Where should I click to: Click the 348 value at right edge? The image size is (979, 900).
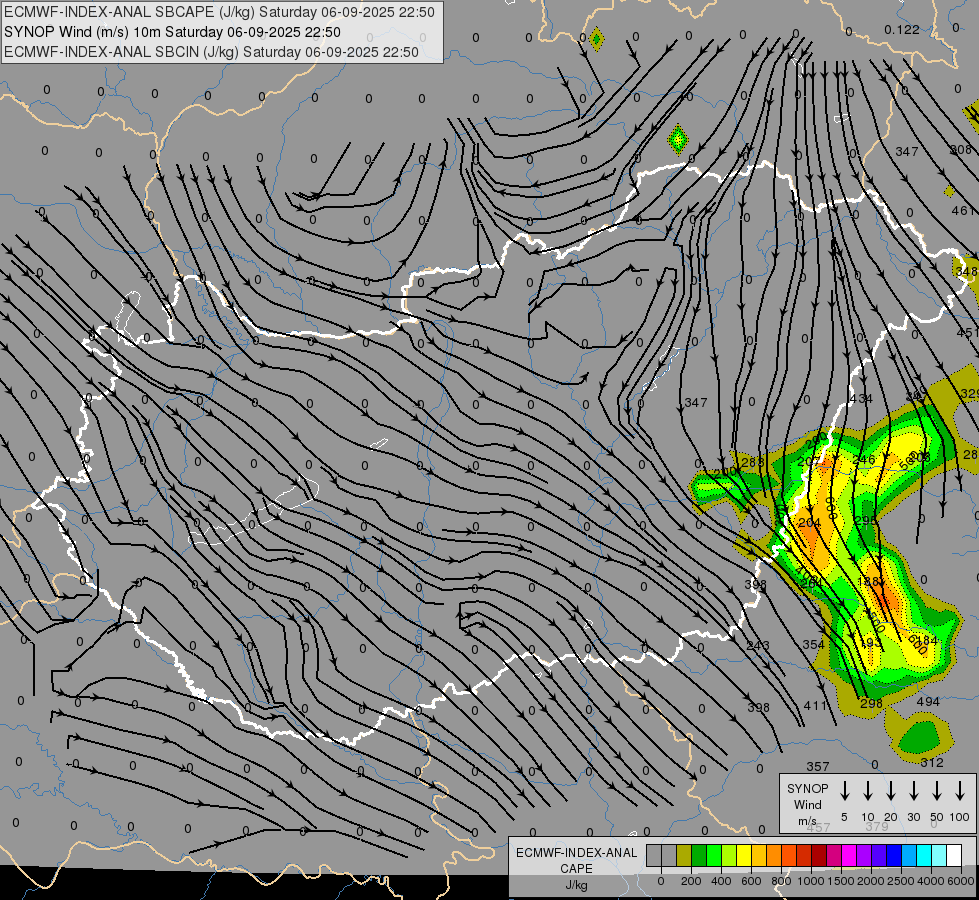click(x=967, y=272)
